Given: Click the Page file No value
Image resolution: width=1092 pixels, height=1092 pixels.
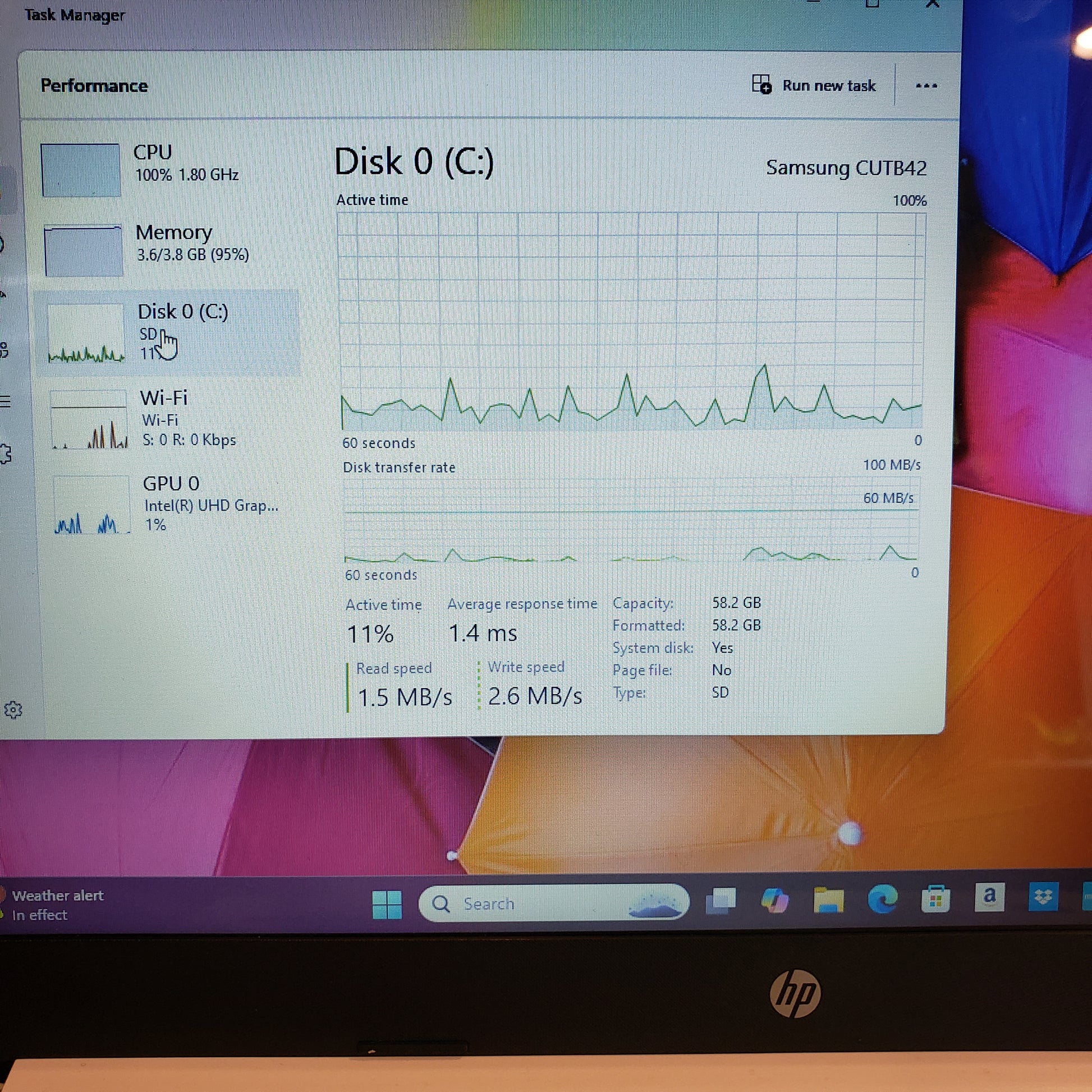Looking at the screenshot, I should (x=722, y=670).
